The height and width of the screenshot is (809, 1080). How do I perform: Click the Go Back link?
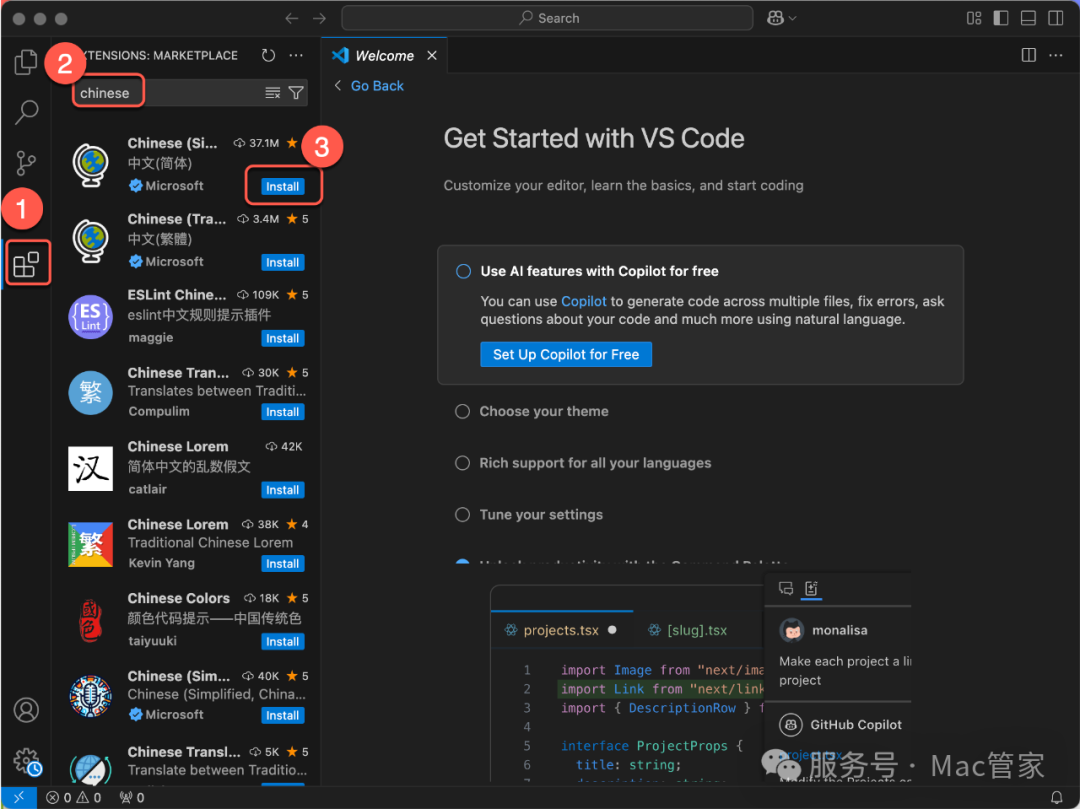(x=377, y=86)
